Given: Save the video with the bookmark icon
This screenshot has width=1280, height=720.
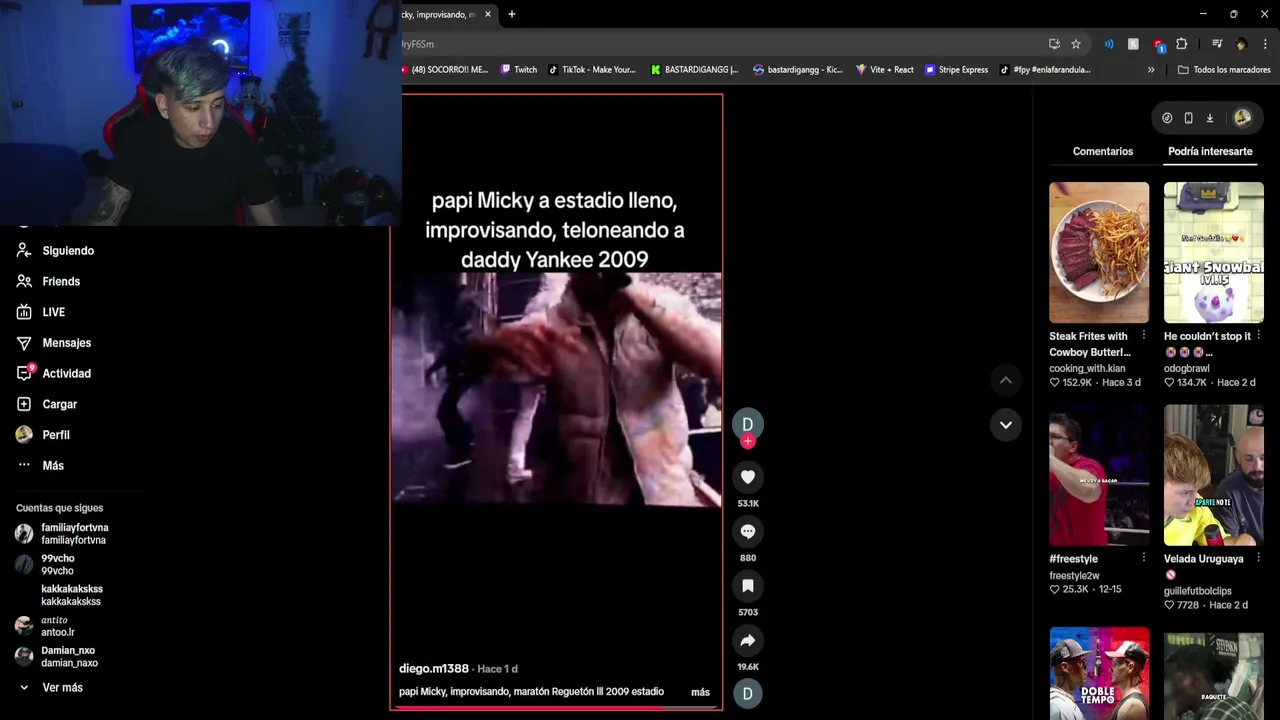Looking at the screenshot, I should point(747,586).
